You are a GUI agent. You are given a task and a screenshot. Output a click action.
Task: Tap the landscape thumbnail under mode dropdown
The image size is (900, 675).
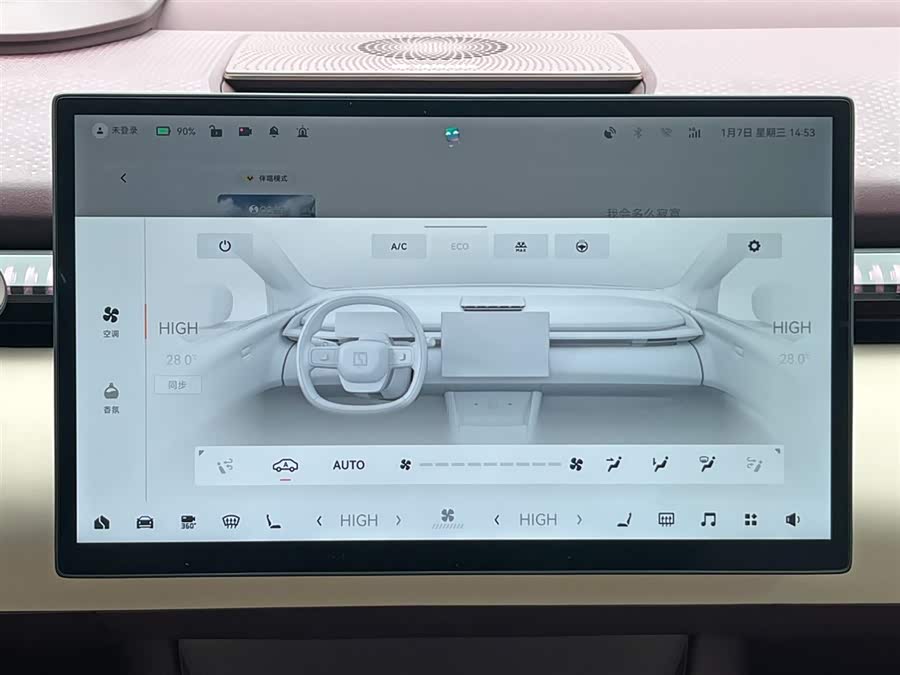click(266, 205)
